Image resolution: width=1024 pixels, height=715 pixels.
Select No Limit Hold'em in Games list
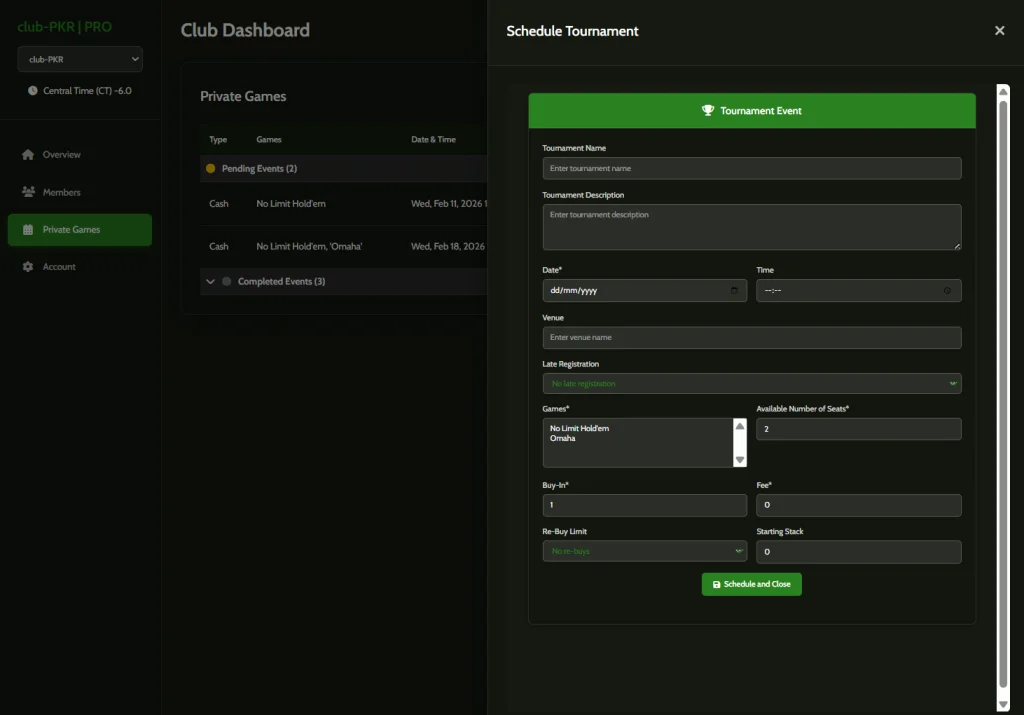coord(579,428)
